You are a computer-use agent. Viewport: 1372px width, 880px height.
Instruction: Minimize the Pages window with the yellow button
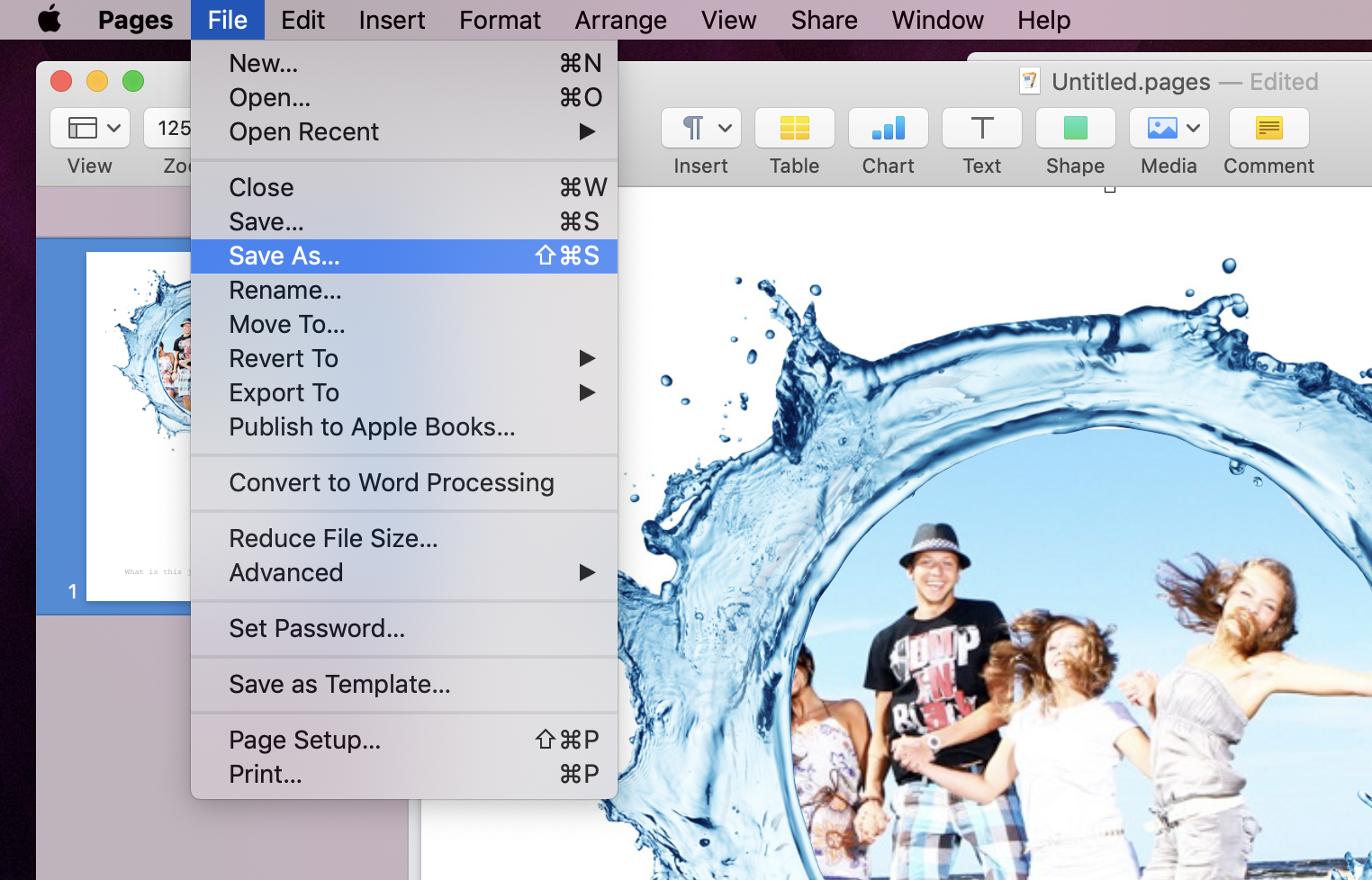97,81
